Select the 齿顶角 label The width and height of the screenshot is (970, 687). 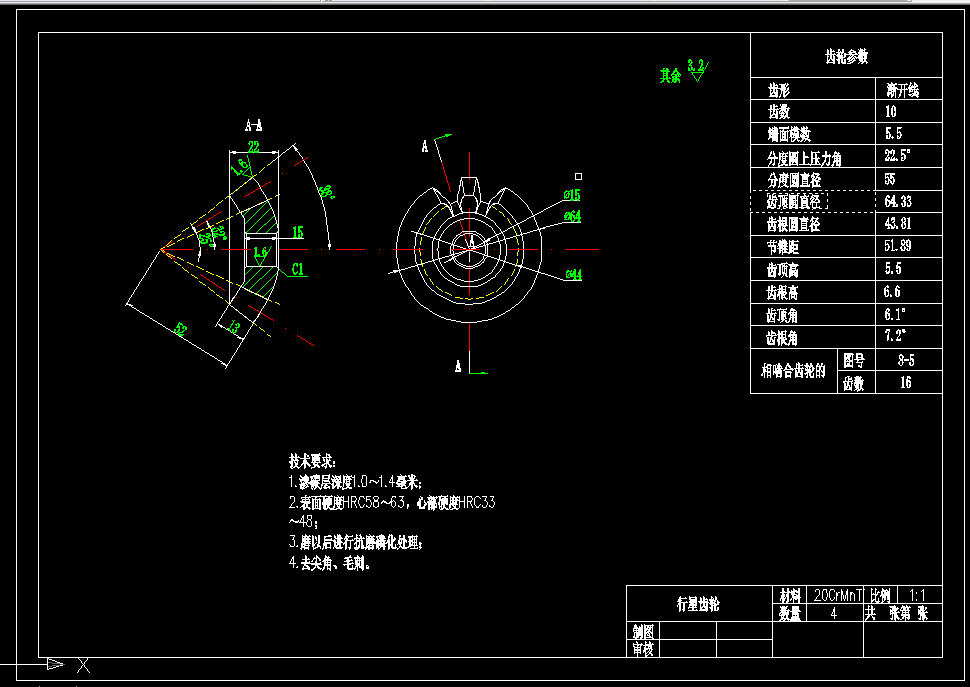(782, 315)
